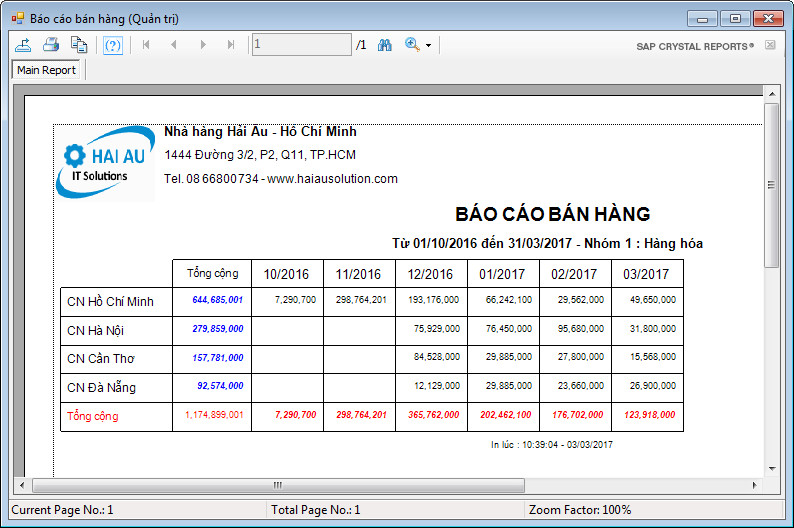The image size is (794, 528).
Task: Click 'Current Page No.: 1' status text
Action: click(62, 510)
